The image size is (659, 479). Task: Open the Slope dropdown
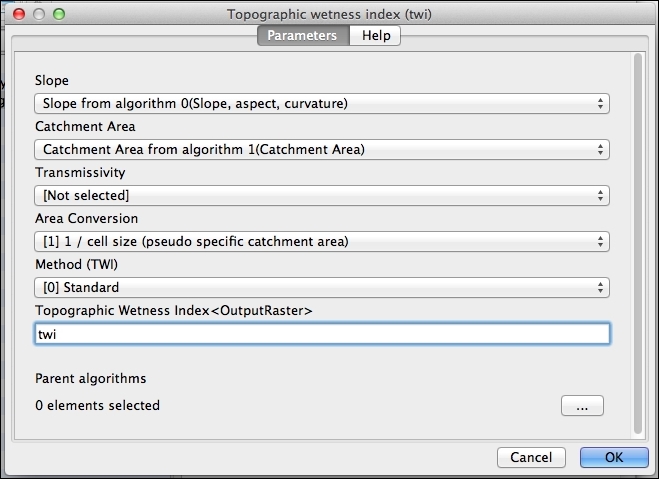(321, 103)
